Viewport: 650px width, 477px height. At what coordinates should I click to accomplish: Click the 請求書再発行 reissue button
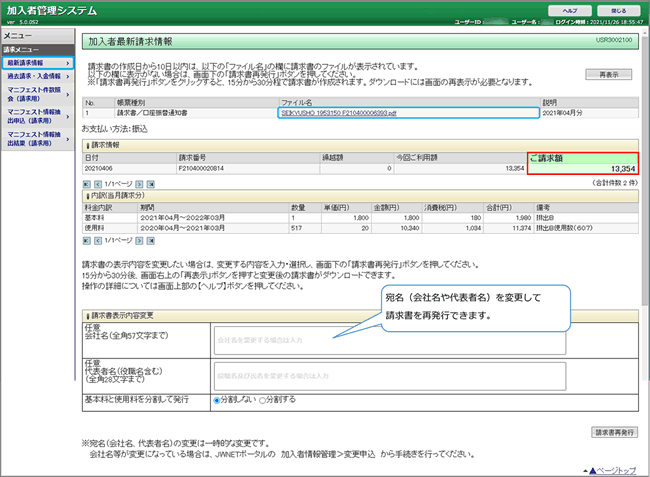614,433
